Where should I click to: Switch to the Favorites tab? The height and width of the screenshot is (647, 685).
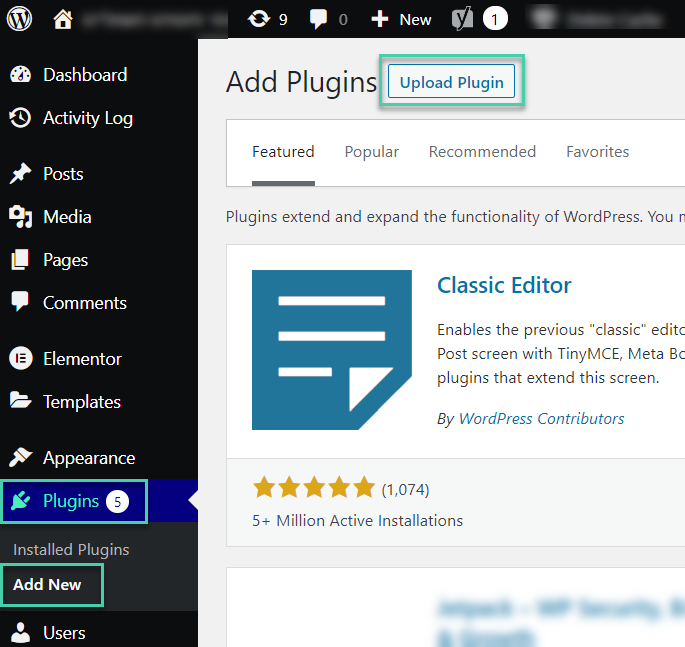pyautogui.click(x=597, y=152)
